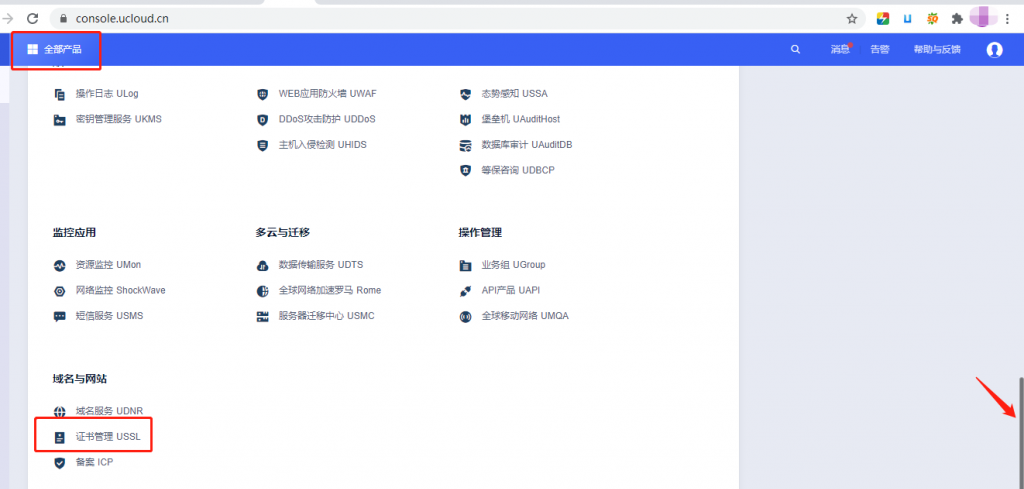Open 操作日志 ULog link

pos(107,94)
